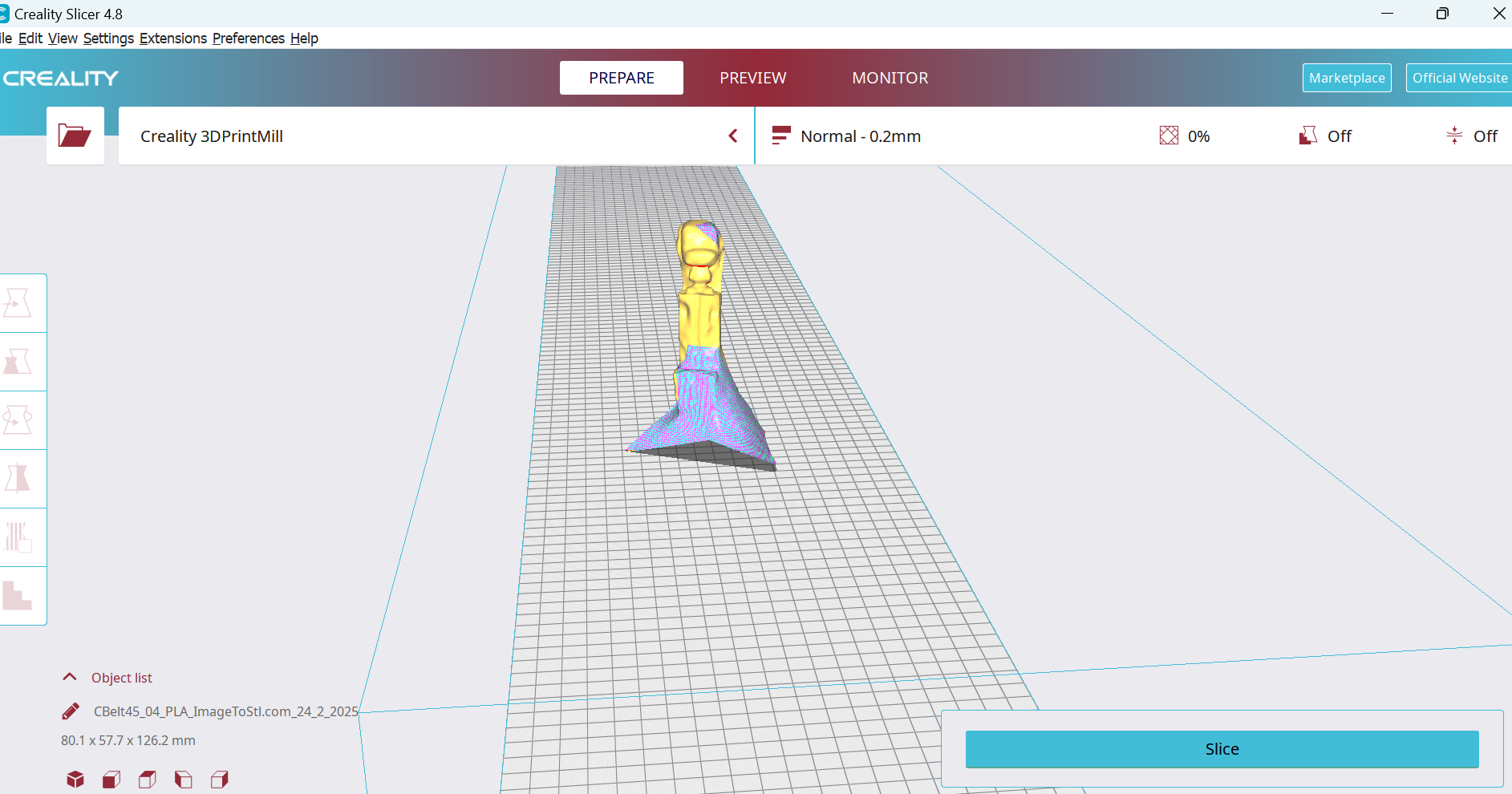Screen dimensions: 1512x794
Task: Open the Extensions menu
Action: tap(173, 38)
